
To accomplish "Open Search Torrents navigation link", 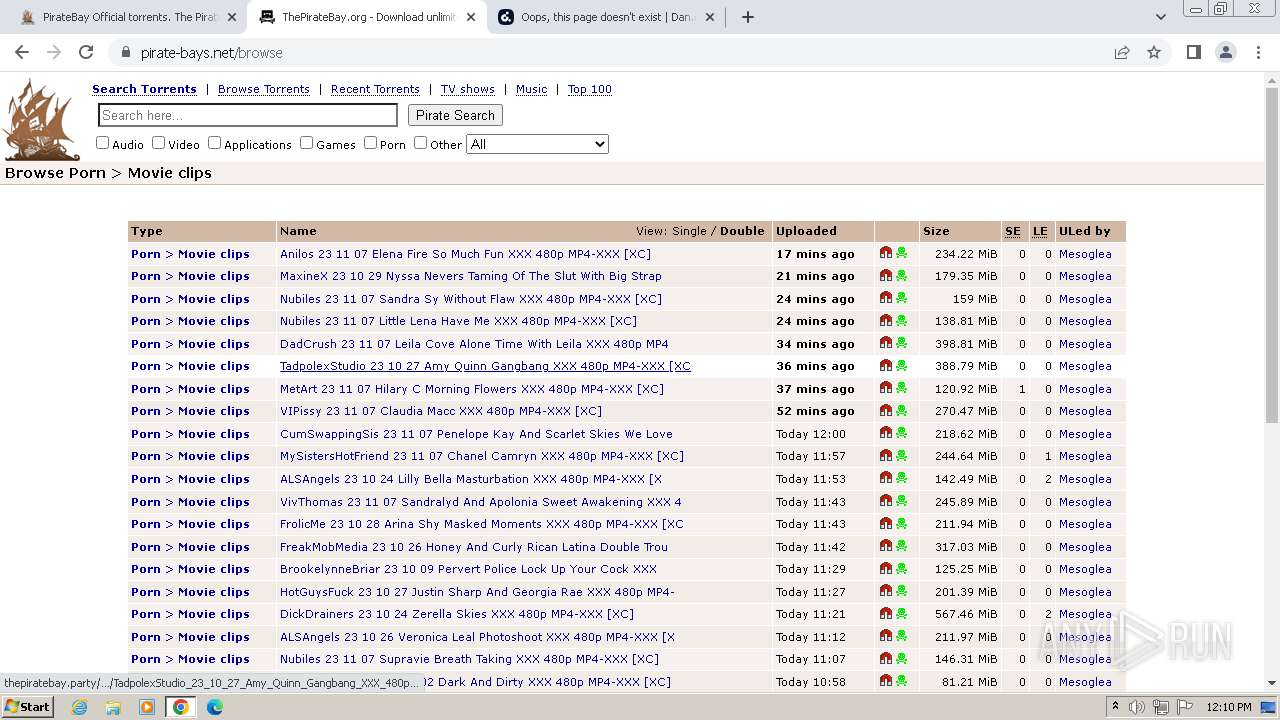I will [x=144, y=89].
